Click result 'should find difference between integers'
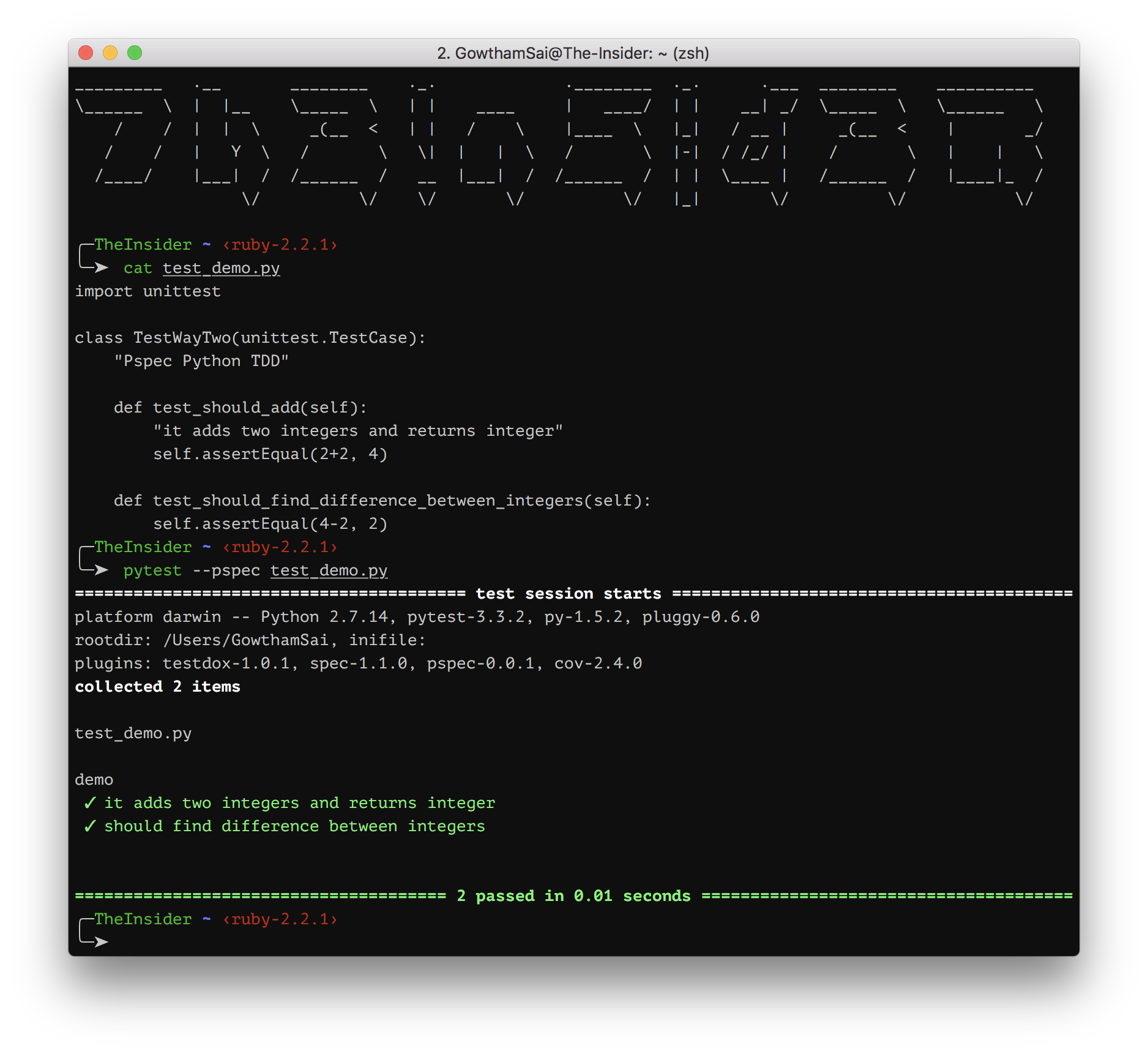The width and height of the screenshot is (1148, 1054). [x=294, y=826]
